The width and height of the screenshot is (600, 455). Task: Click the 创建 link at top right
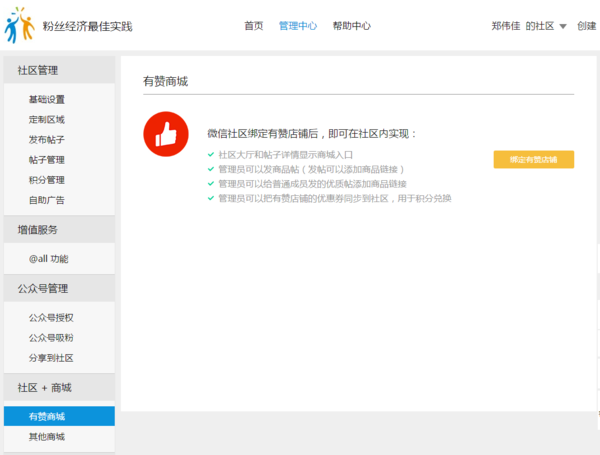tap(587, 26)
